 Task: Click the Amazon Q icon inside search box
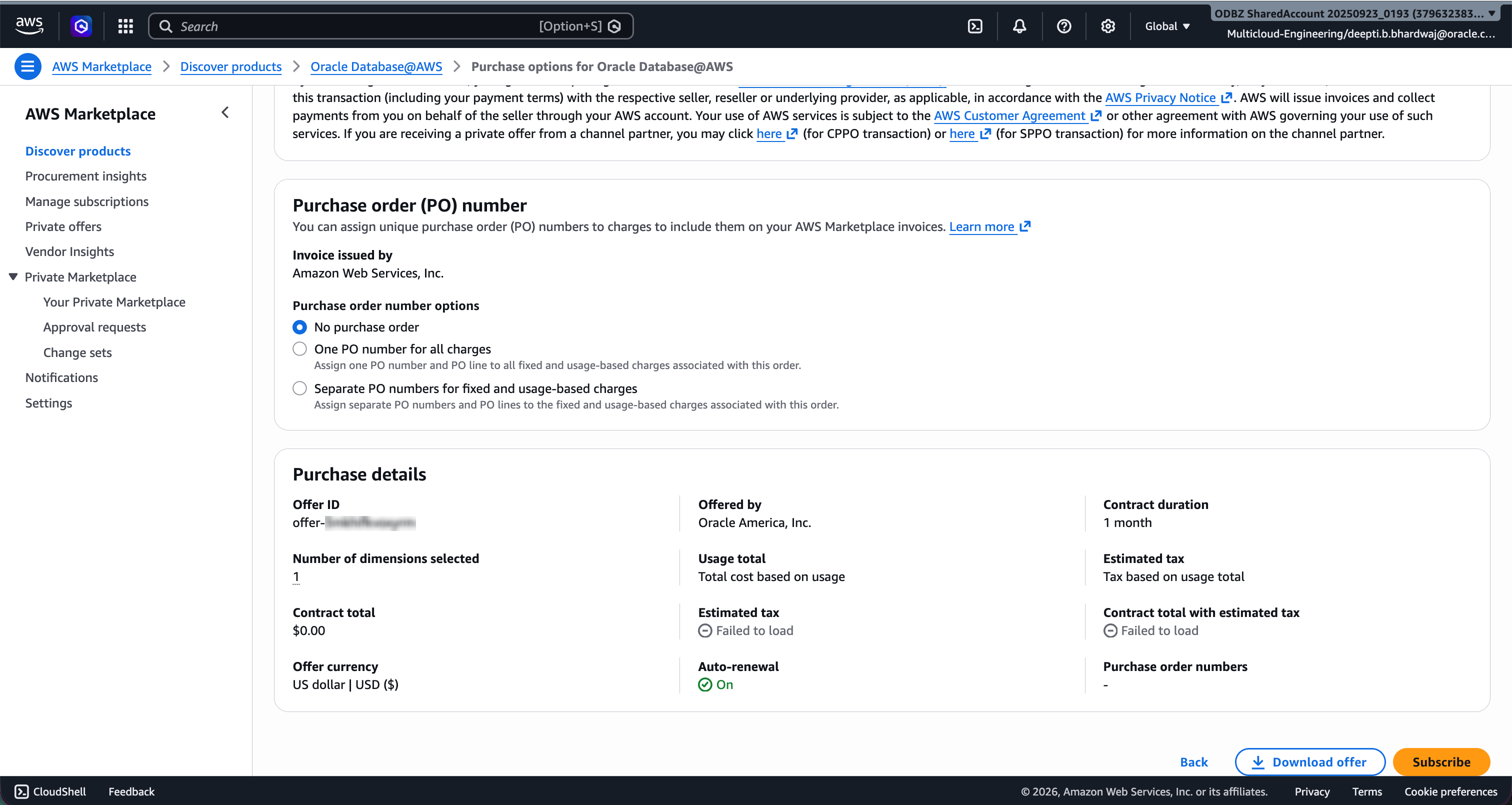[614, 26]
